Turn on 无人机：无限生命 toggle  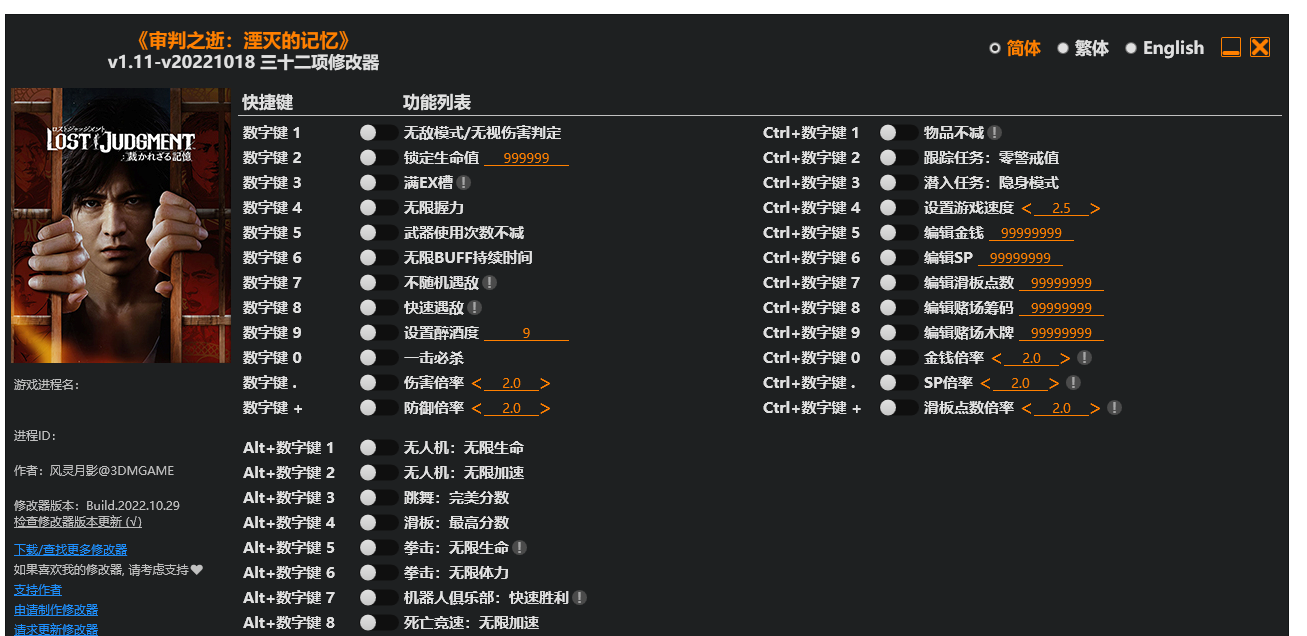coord(378,448)
